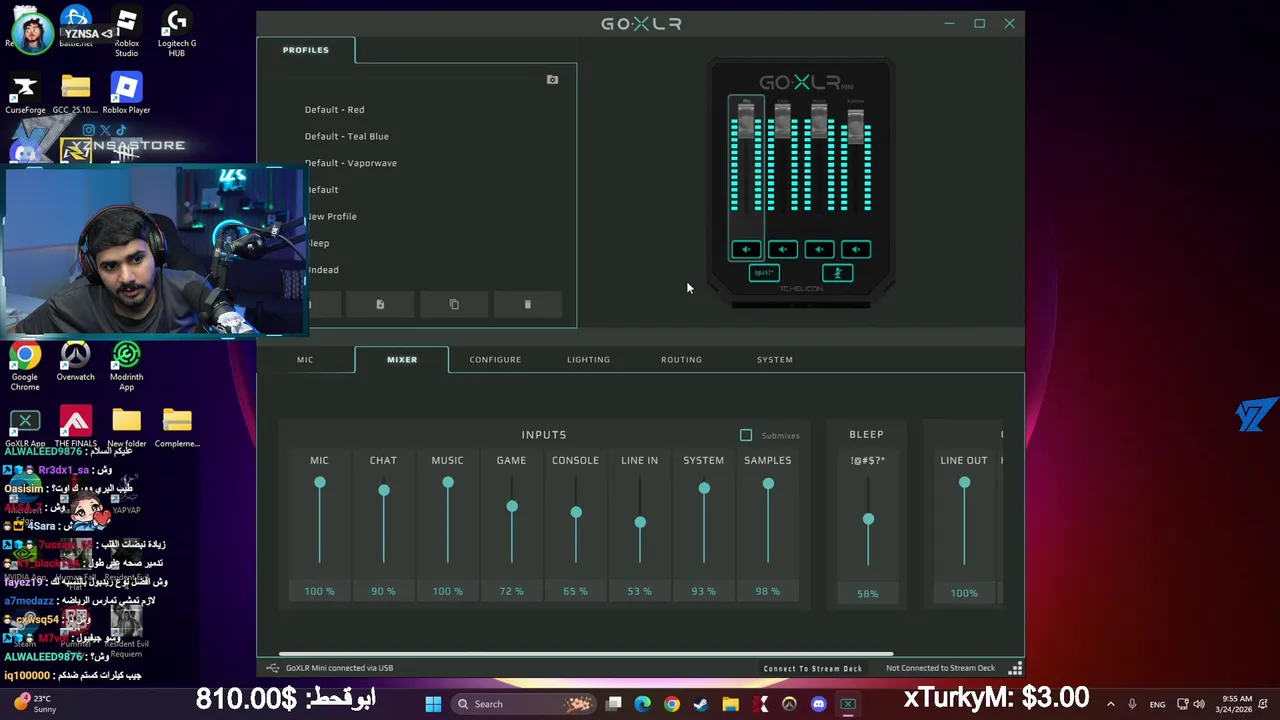Click the copy profile icon
The width and height of the screenshot is (1280, 720).
454,304
